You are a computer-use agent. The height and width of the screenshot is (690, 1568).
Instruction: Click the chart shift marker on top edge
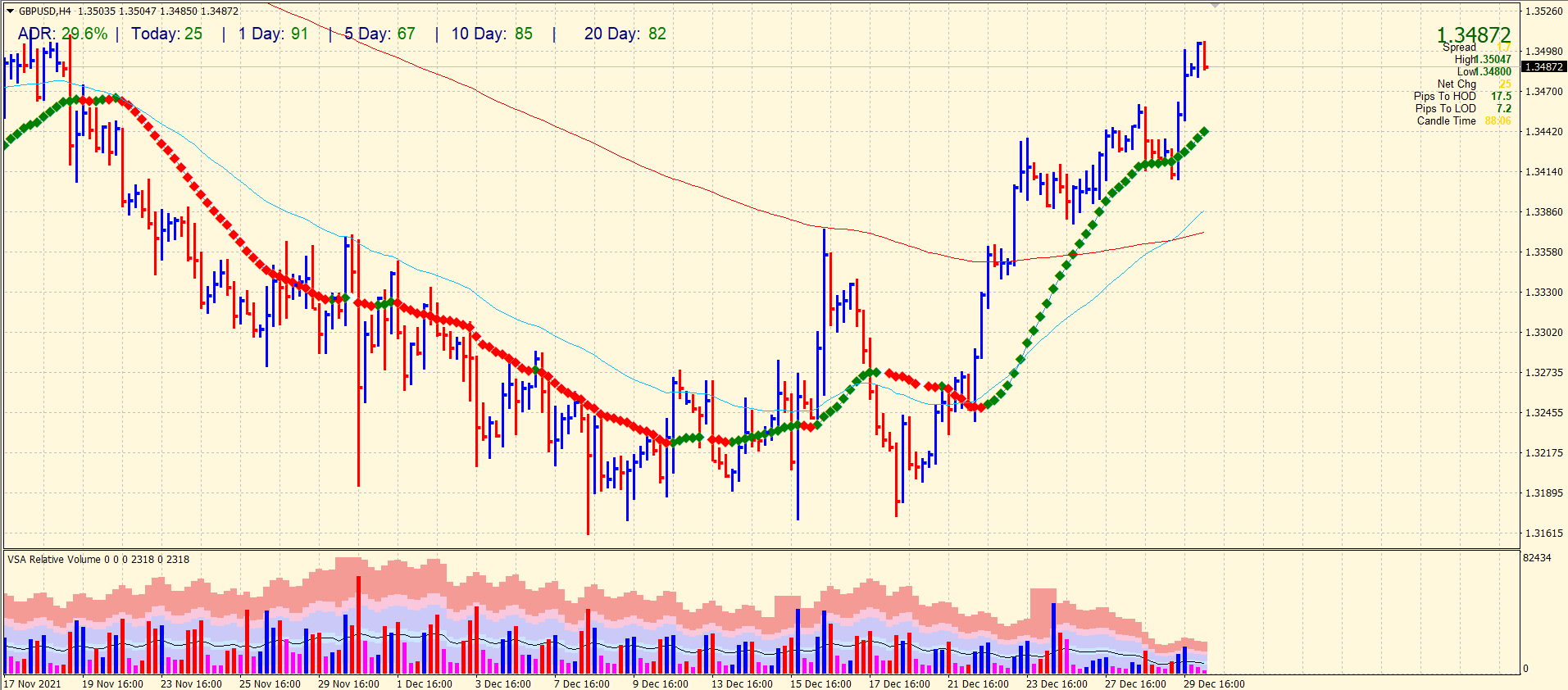pos(1215,5)
